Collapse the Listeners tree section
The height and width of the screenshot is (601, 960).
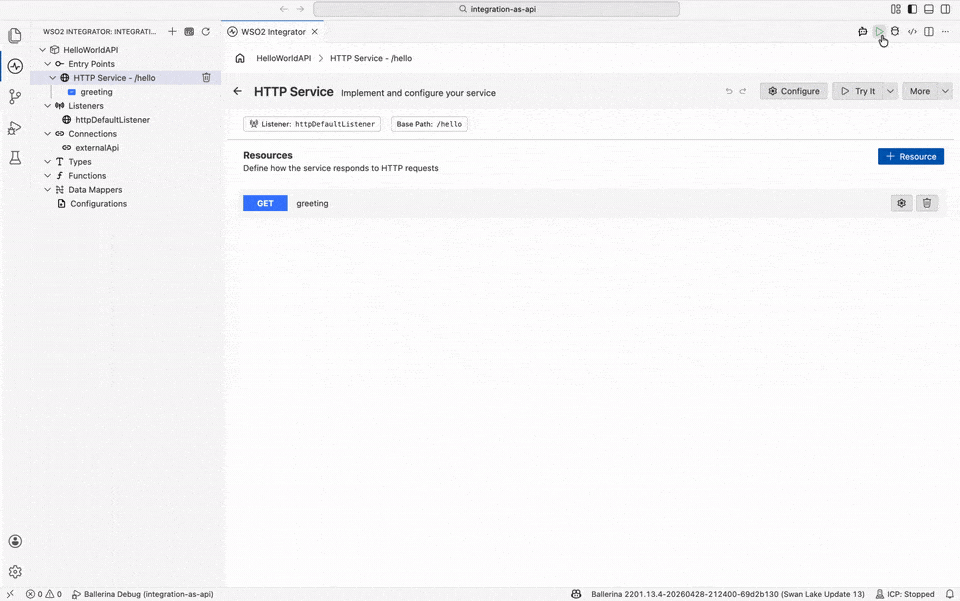tap(48, 106)
